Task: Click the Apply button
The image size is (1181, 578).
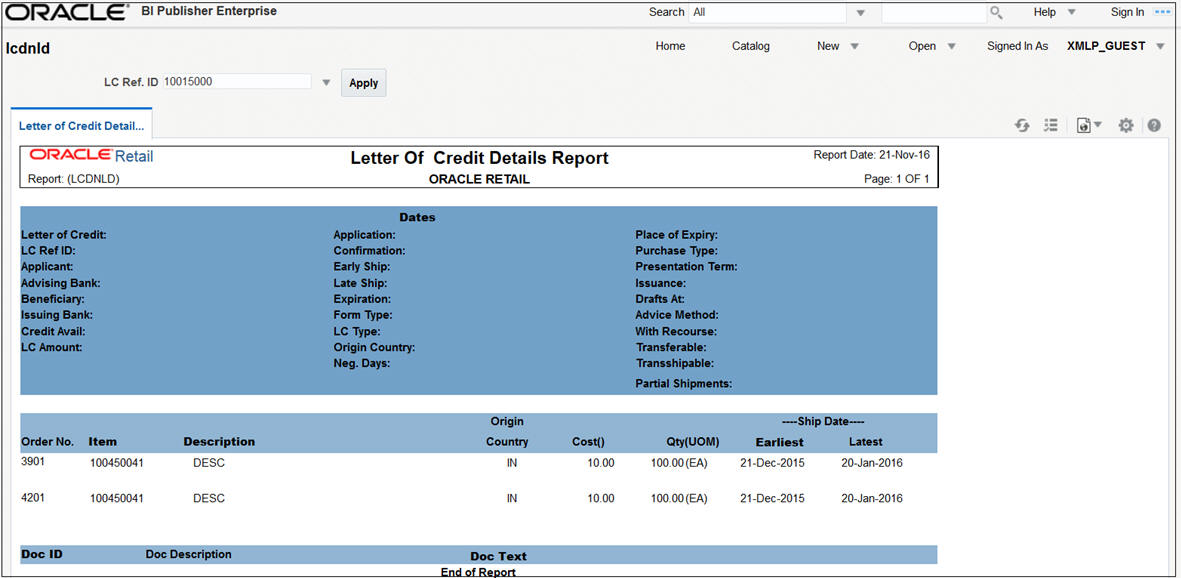Action: pos(364,83)
